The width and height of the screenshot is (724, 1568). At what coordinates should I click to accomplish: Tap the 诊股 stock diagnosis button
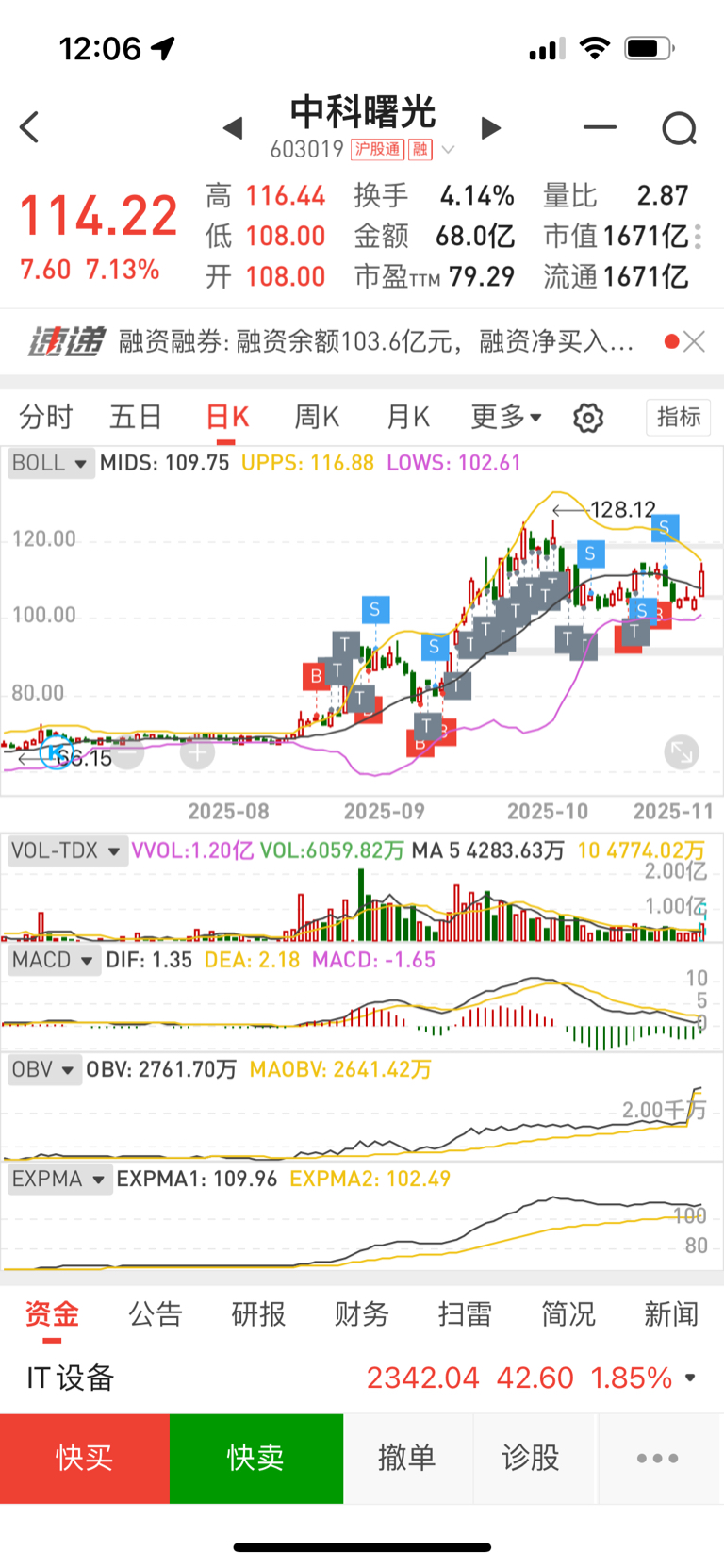click(531, 1458)
